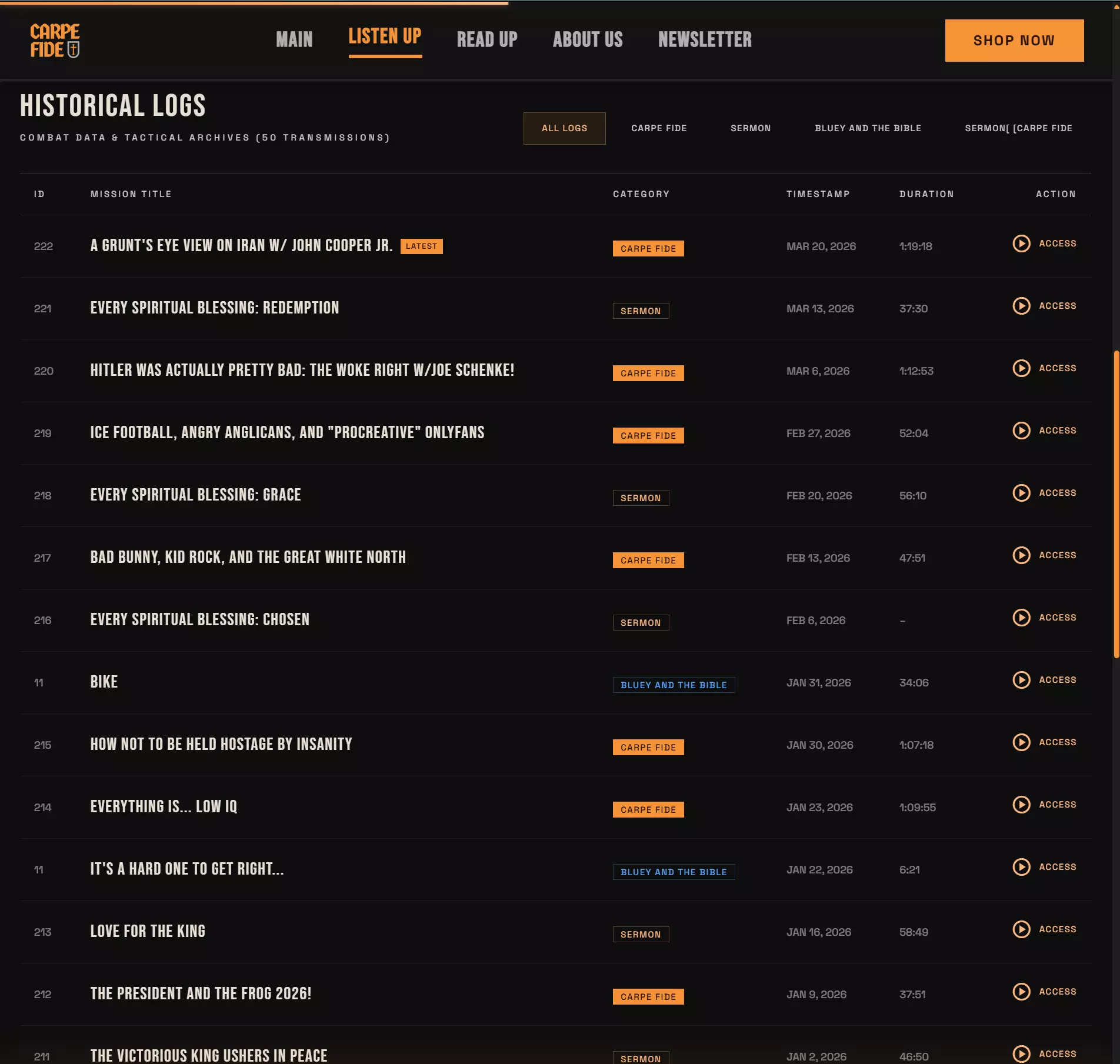Screen dimensions: 1120x1064
Task: Filter logs by Carpe Fide category
Action: coord(658,128)
